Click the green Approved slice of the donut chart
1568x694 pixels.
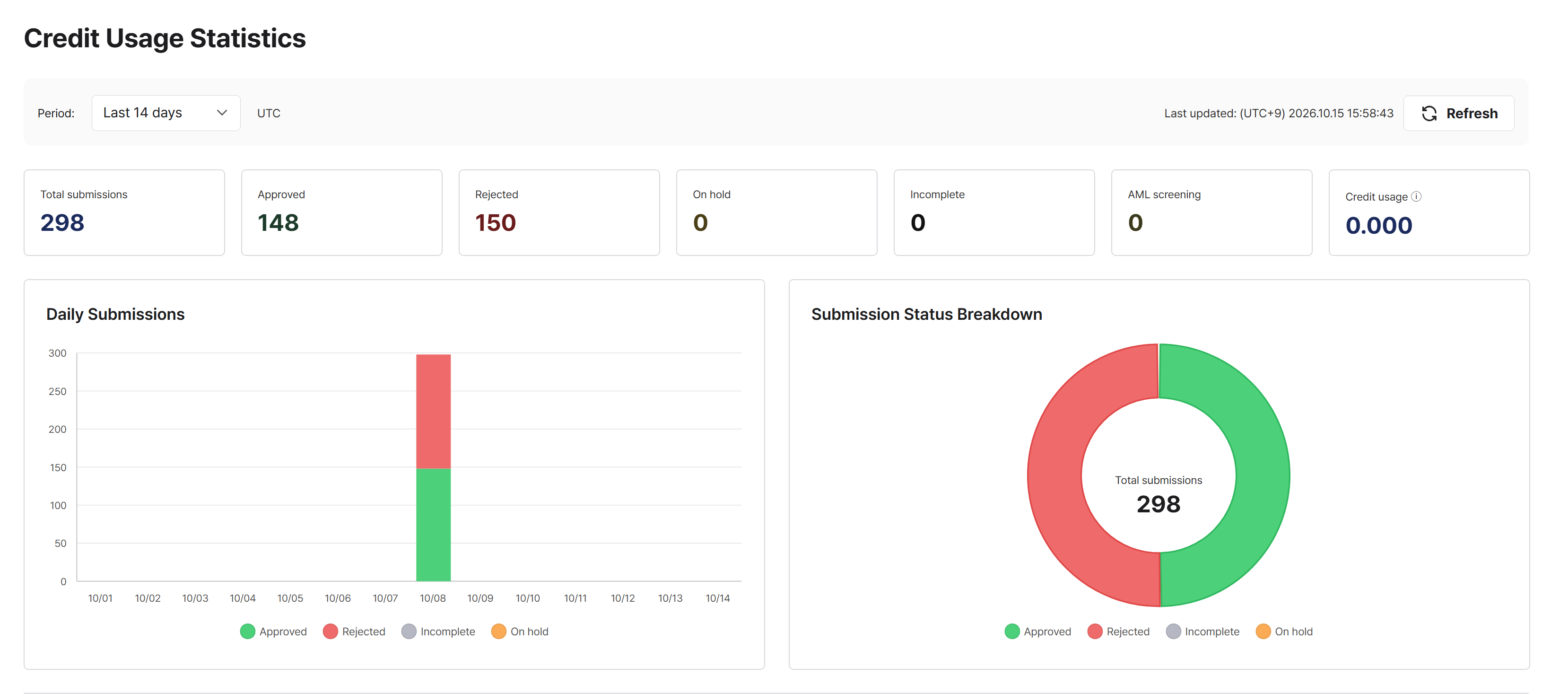click(x=1263, y=475)
